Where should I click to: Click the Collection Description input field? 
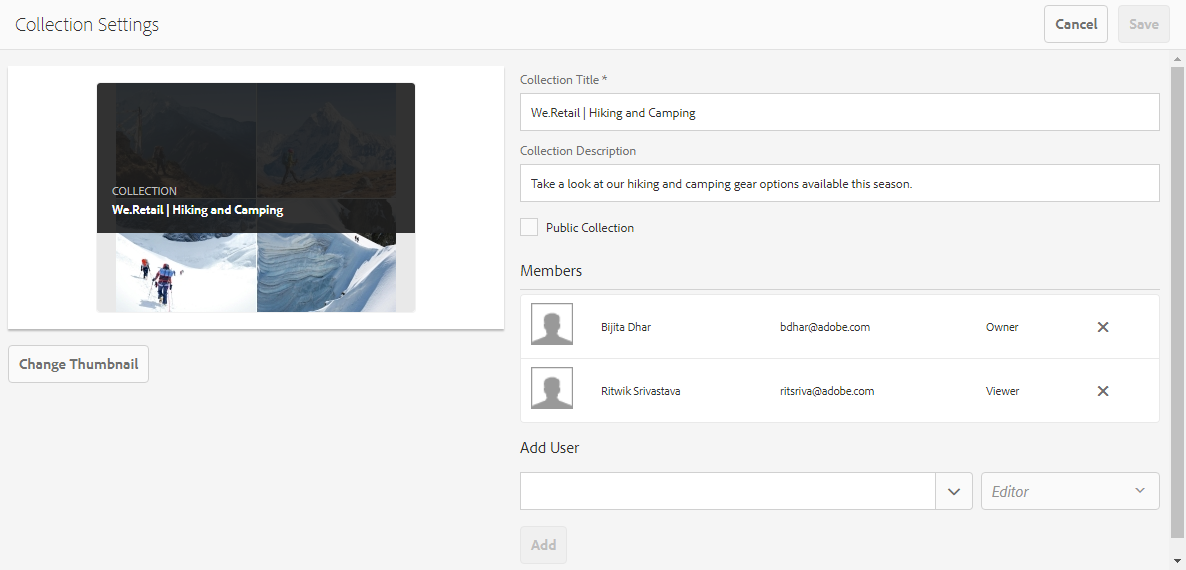tap(840, 183)
